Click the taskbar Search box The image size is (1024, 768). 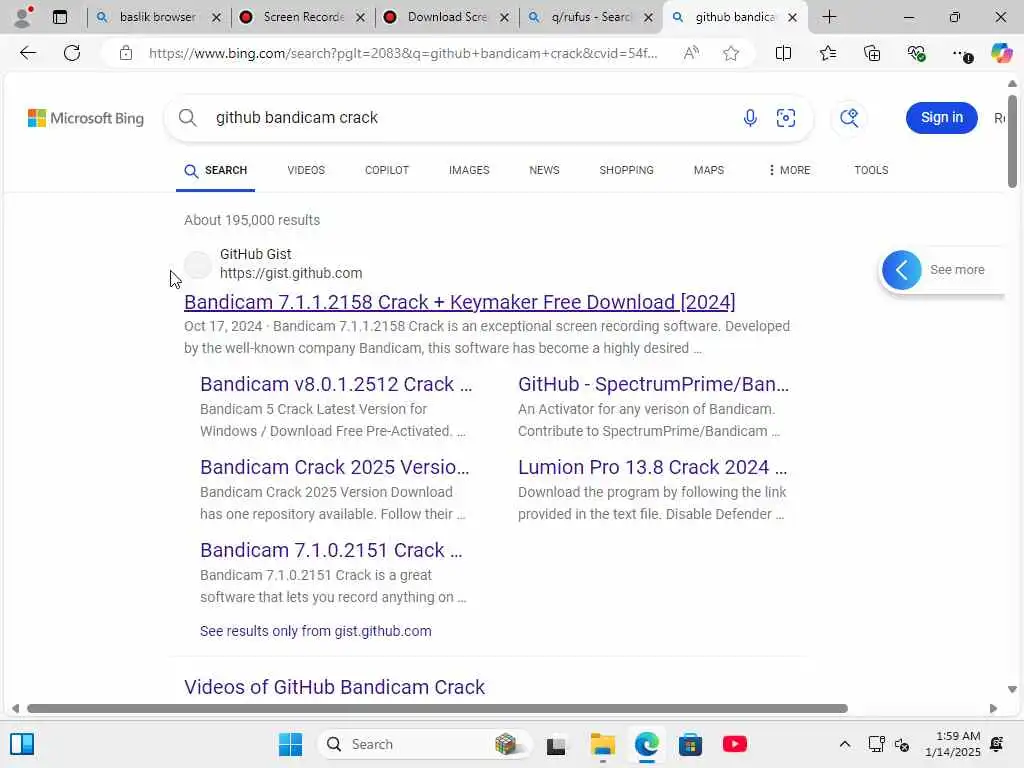pos(424,744)
